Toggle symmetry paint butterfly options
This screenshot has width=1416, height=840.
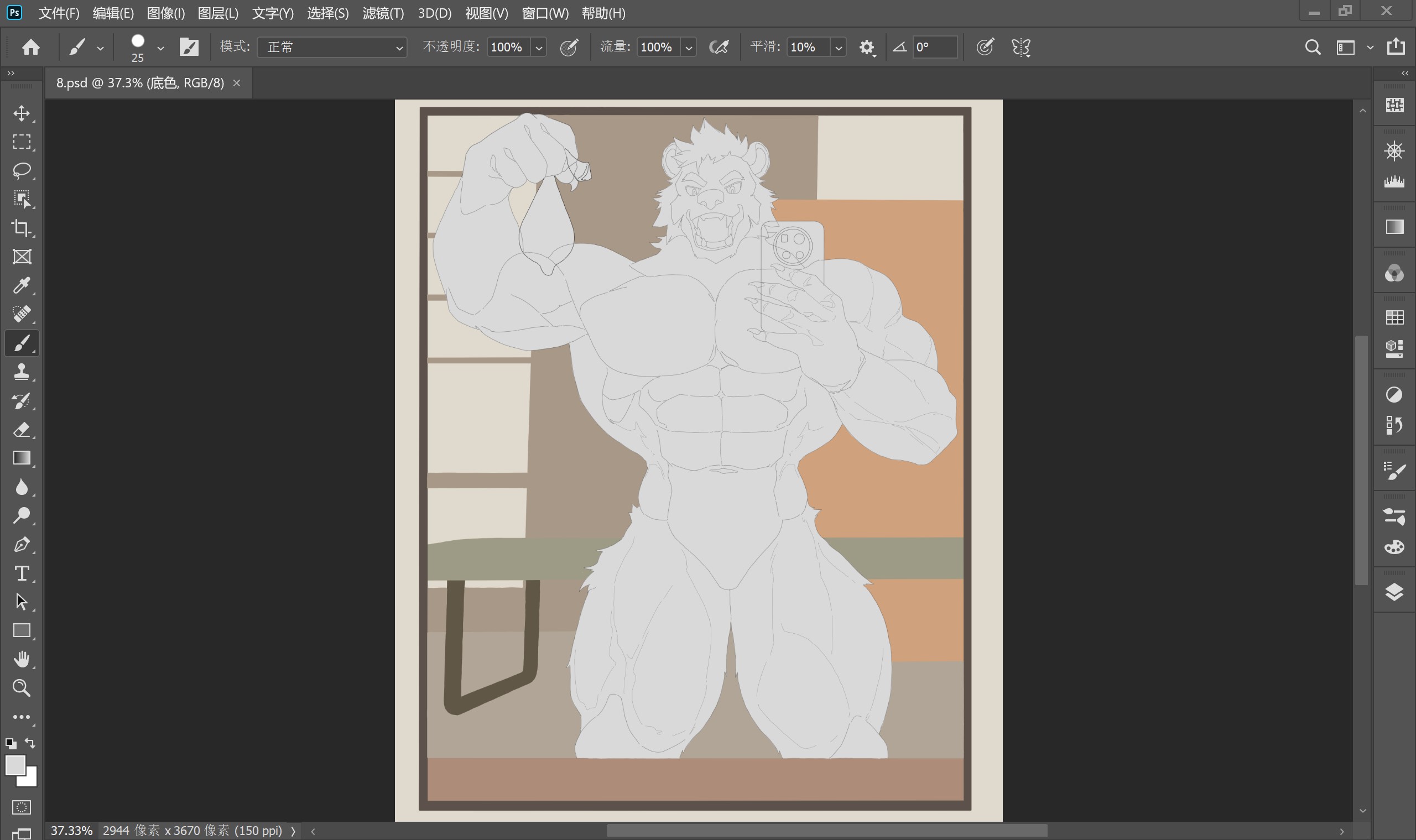[1021, 47]
